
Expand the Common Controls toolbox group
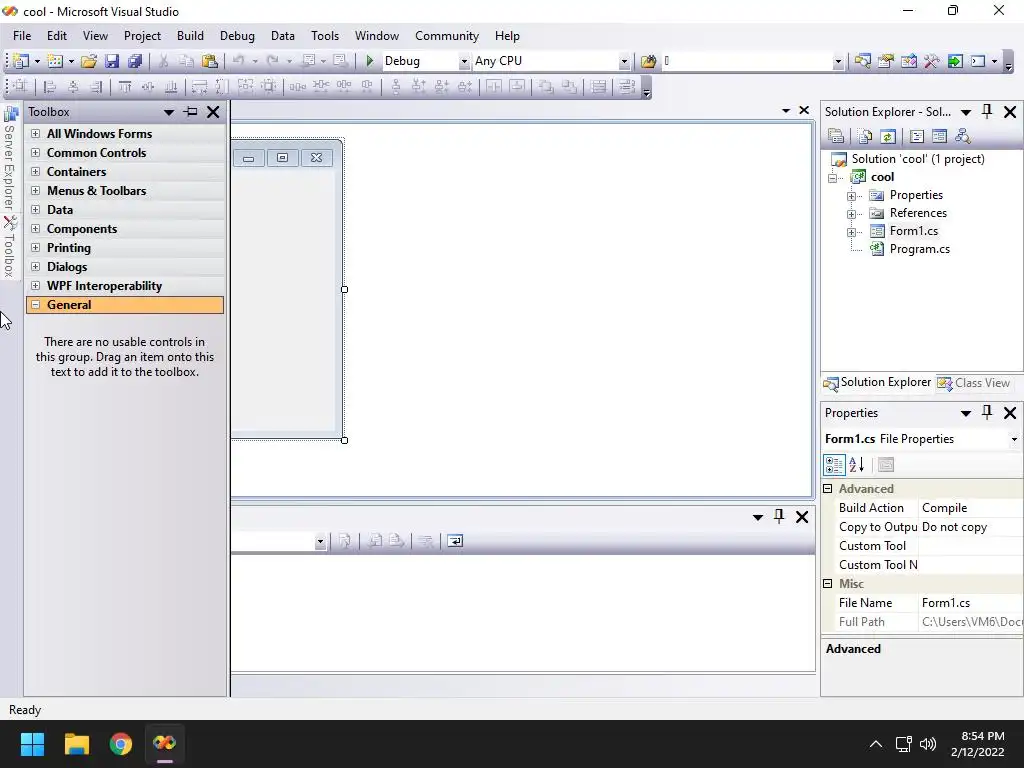point(35,153)
